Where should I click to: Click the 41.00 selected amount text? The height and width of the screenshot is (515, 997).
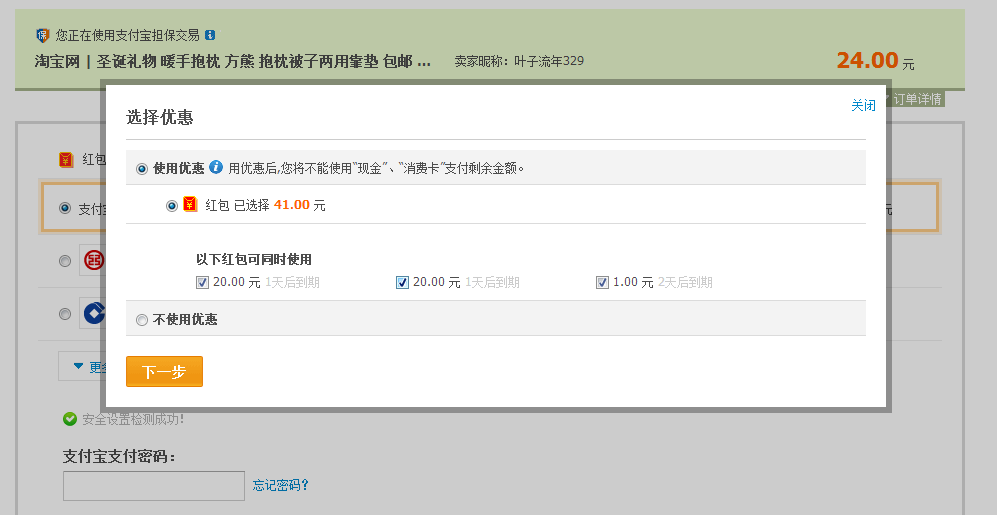[x=292, y=205]
